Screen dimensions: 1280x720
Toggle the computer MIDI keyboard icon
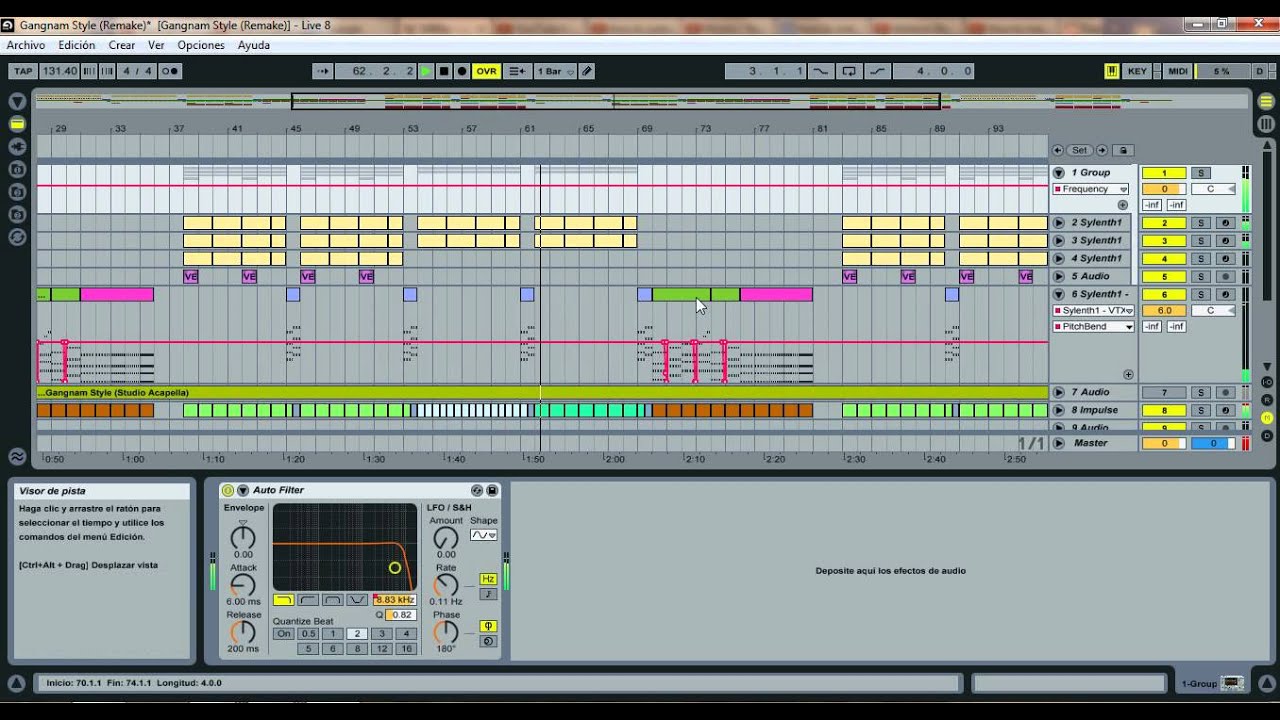coord(1111,71)
